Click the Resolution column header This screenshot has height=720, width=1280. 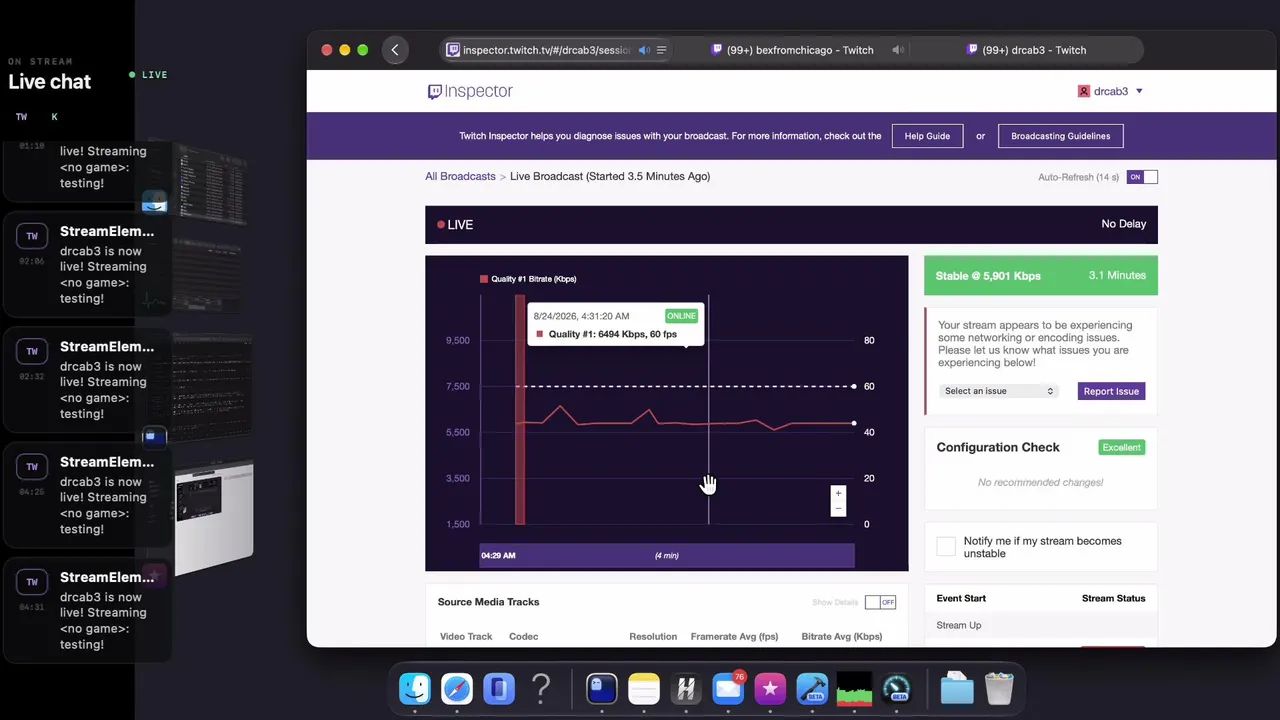[x=653, y=636]
